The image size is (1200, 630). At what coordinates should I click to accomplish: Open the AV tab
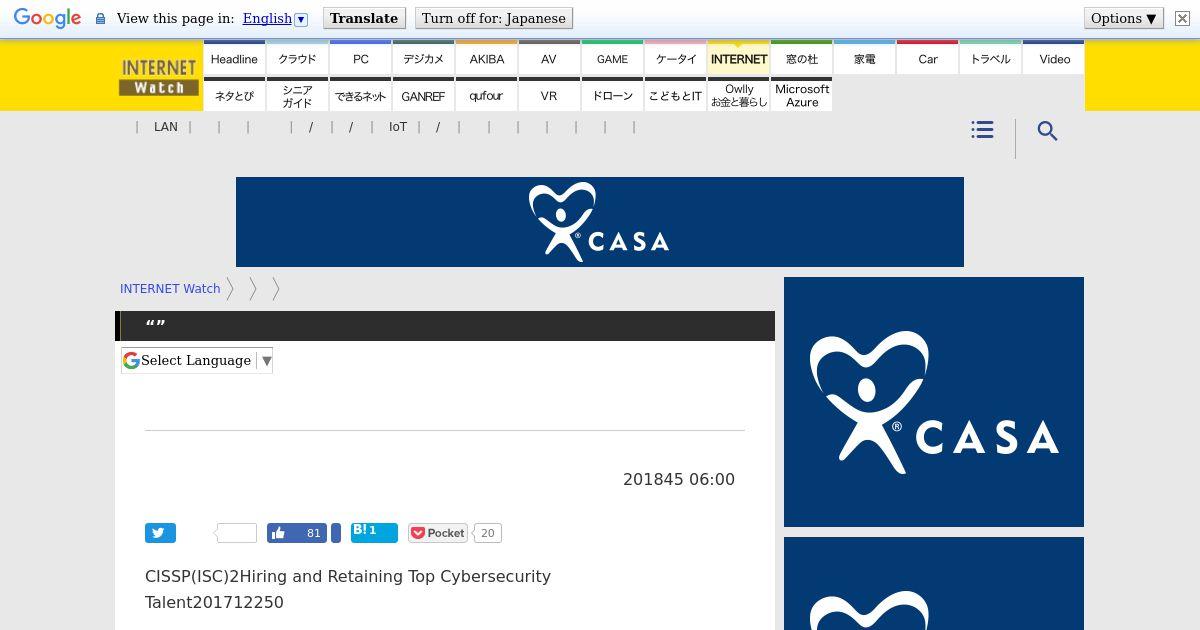549,58
